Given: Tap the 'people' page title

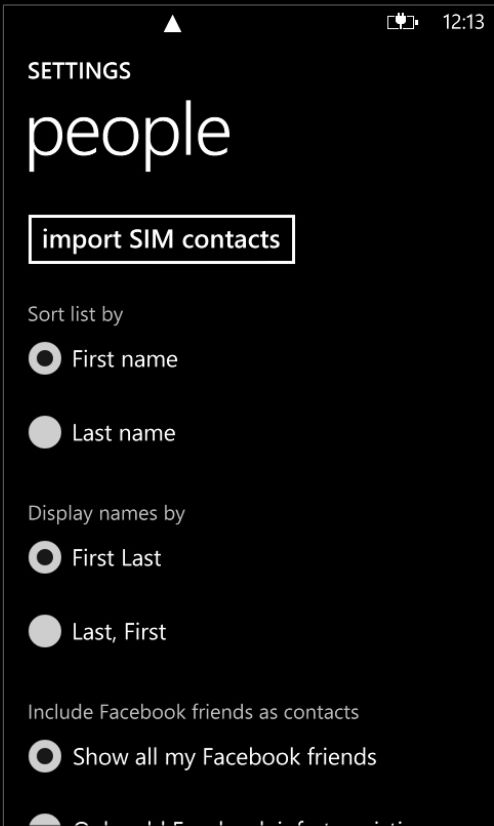Looking at the screenshot, I should pyautogui.click(x=129, y=136).
